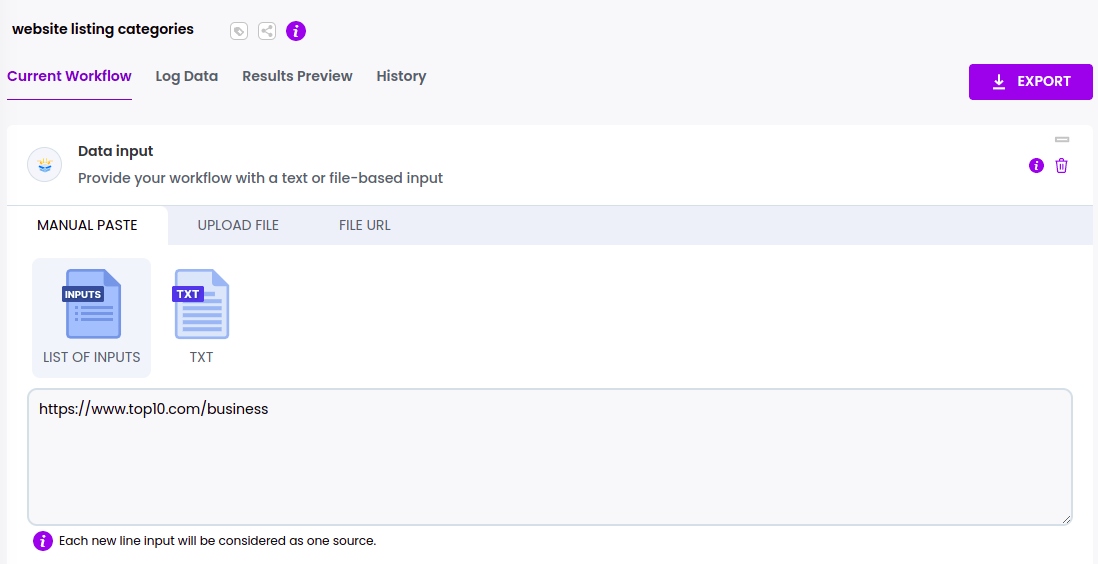Click the info icon above the trash icon
Screen dimensions: 1098x564
[x=1036, y=166]
